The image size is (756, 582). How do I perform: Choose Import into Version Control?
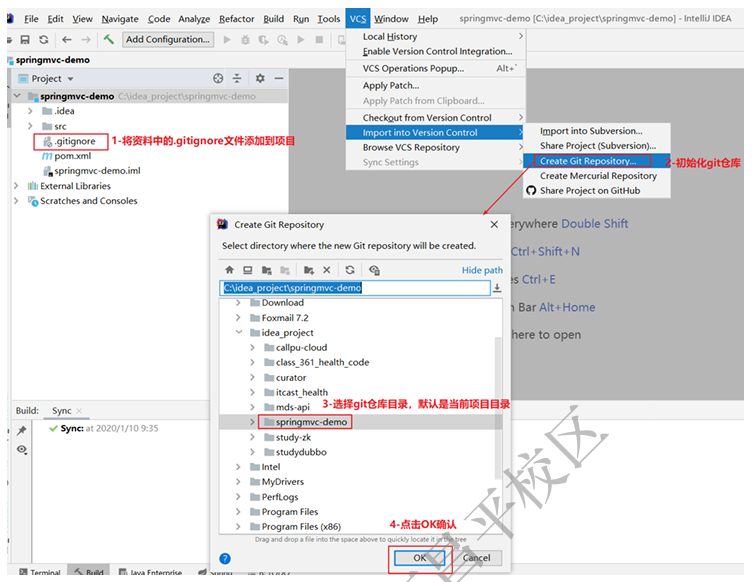[x=435, y=132]
